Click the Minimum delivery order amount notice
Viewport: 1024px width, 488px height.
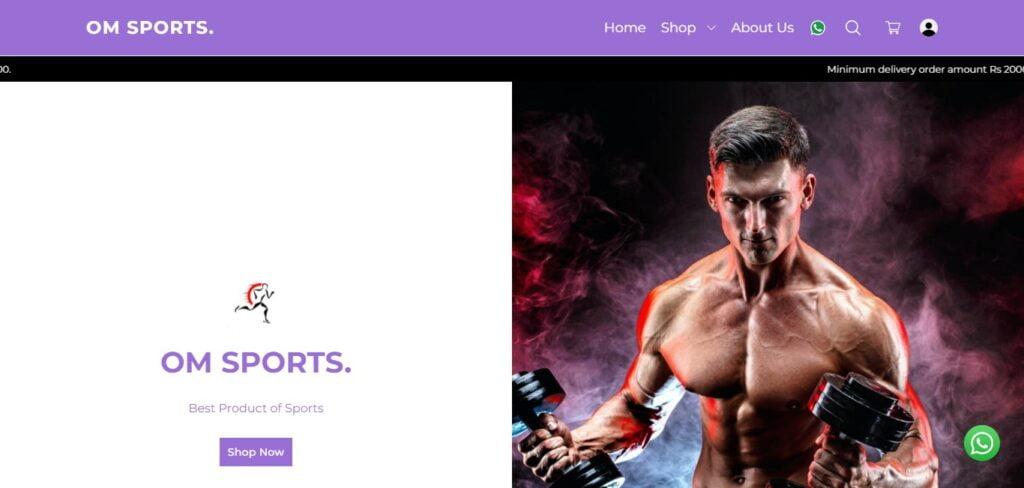point(925,69)
